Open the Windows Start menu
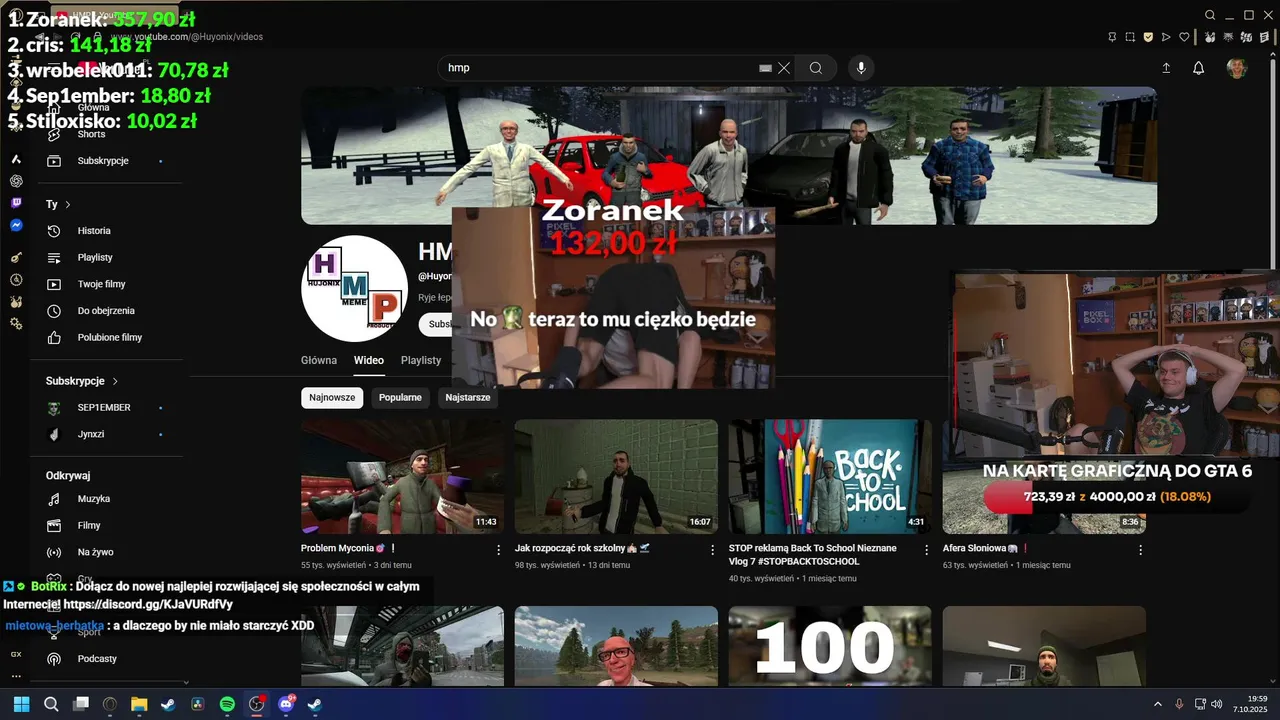Image resolution: width=1280 pixels, height=720 pixels. click(x=21, y=704)
